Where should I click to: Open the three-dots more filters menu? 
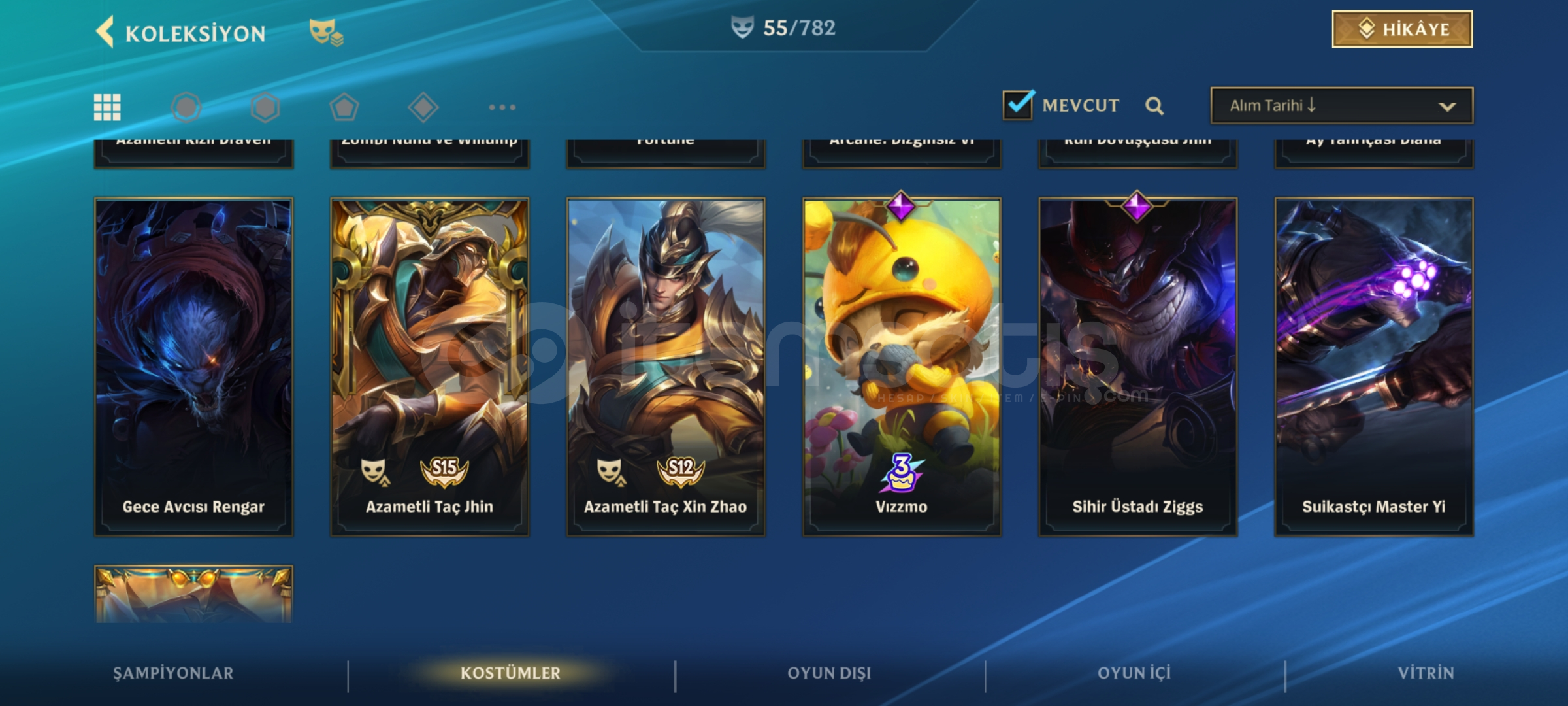pos(502,107)
